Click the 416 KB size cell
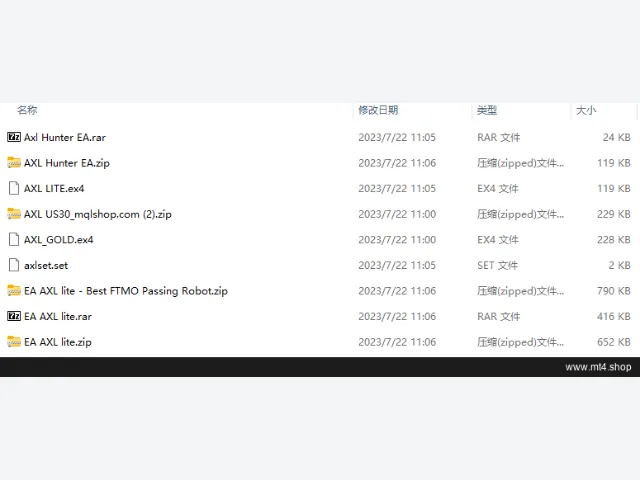The width and height of the screenshot is (640, 480). tap(613, 316)
